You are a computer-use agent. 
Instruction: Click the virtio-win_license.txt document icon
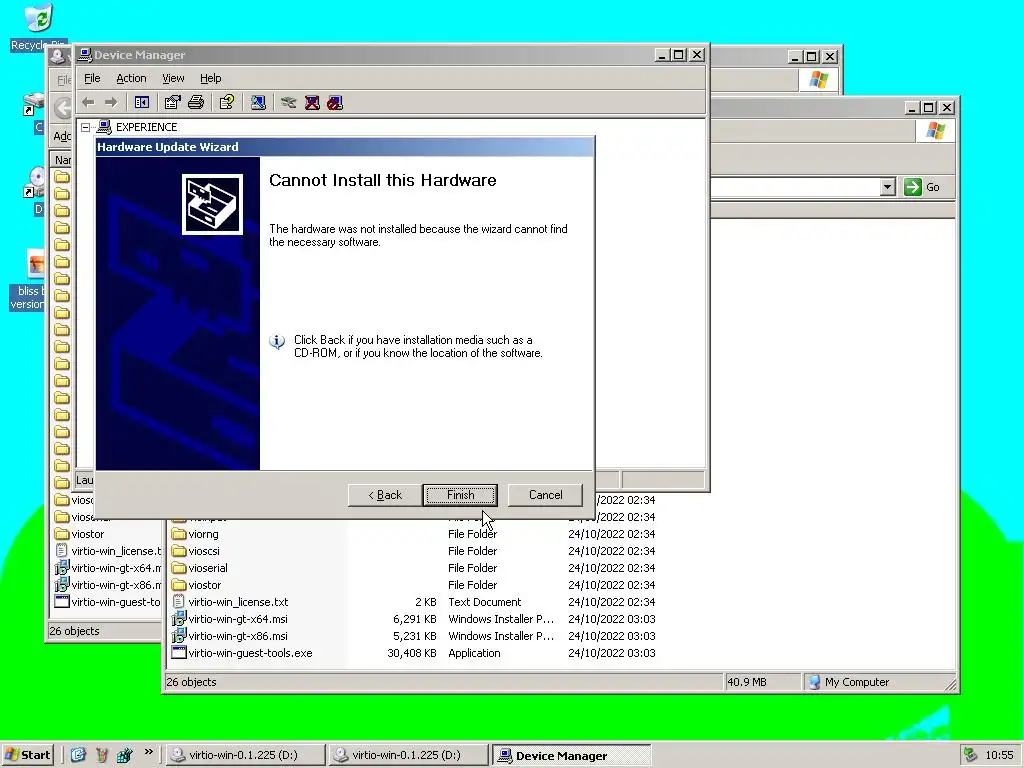178,602
